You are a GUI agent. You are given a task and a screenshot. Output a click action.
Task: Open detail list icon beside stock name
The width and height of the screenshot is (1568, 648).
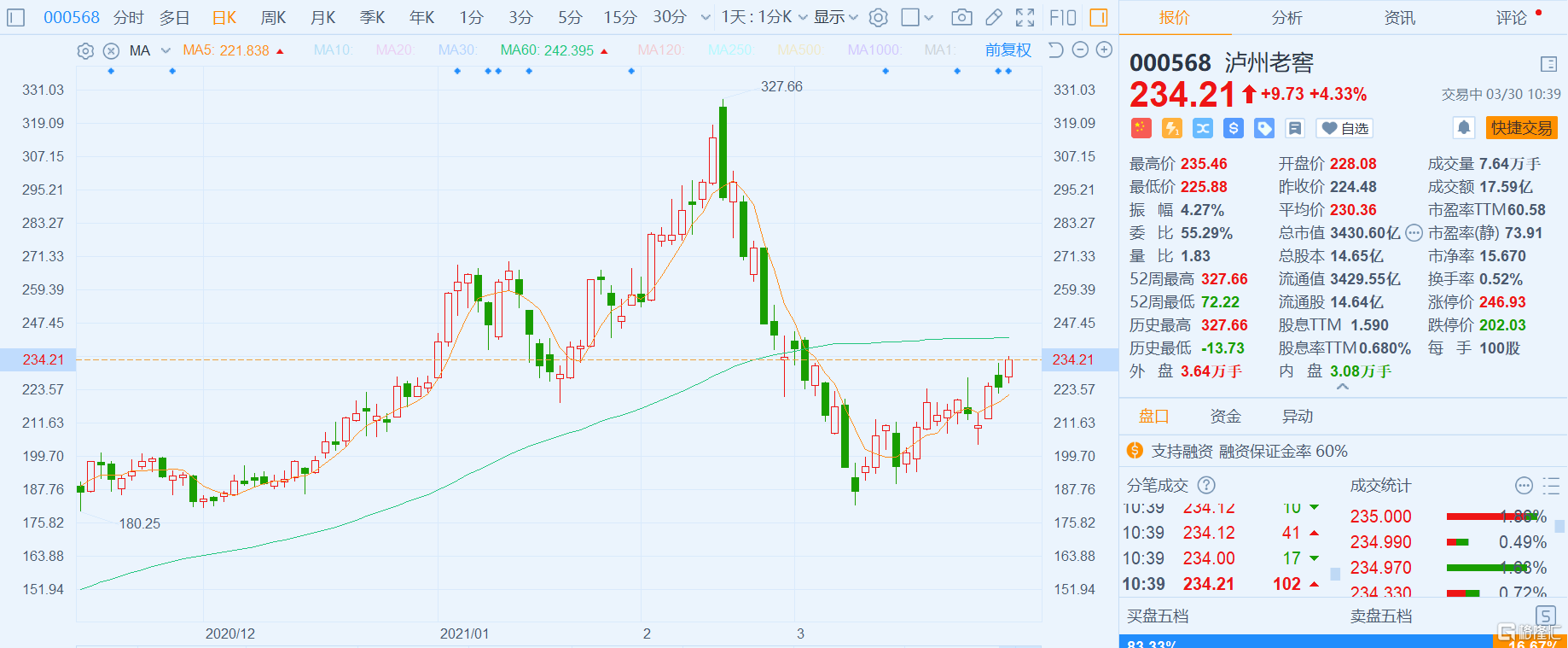pos(1549,64)
